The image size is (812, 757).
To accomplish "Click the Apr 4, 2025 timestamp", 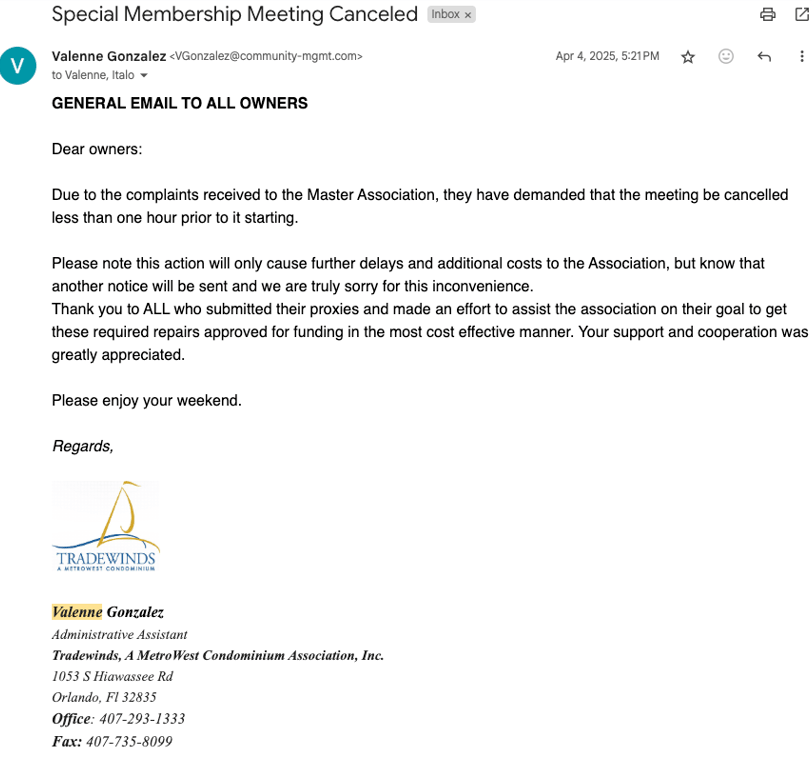I will coord(607,56).
